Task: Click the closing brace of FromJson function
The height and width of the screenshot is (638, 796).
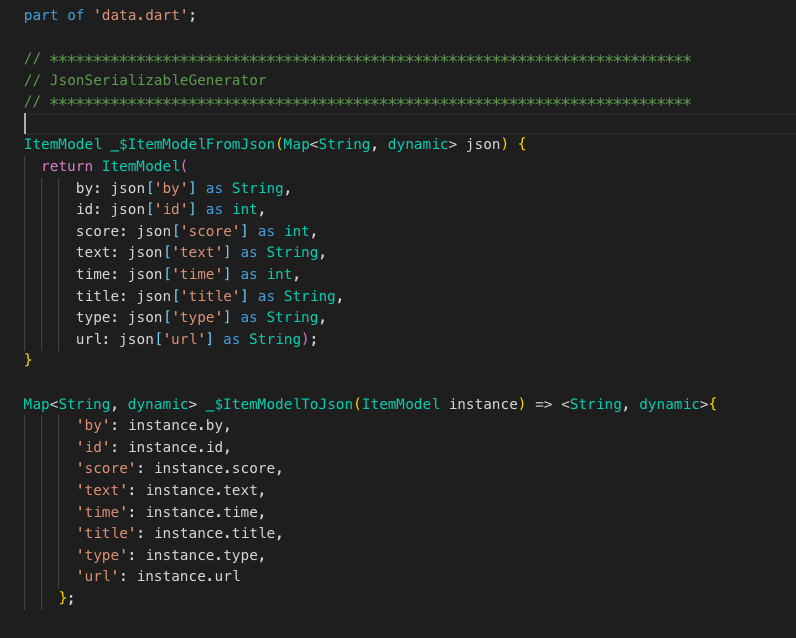Action: (28, 359)
